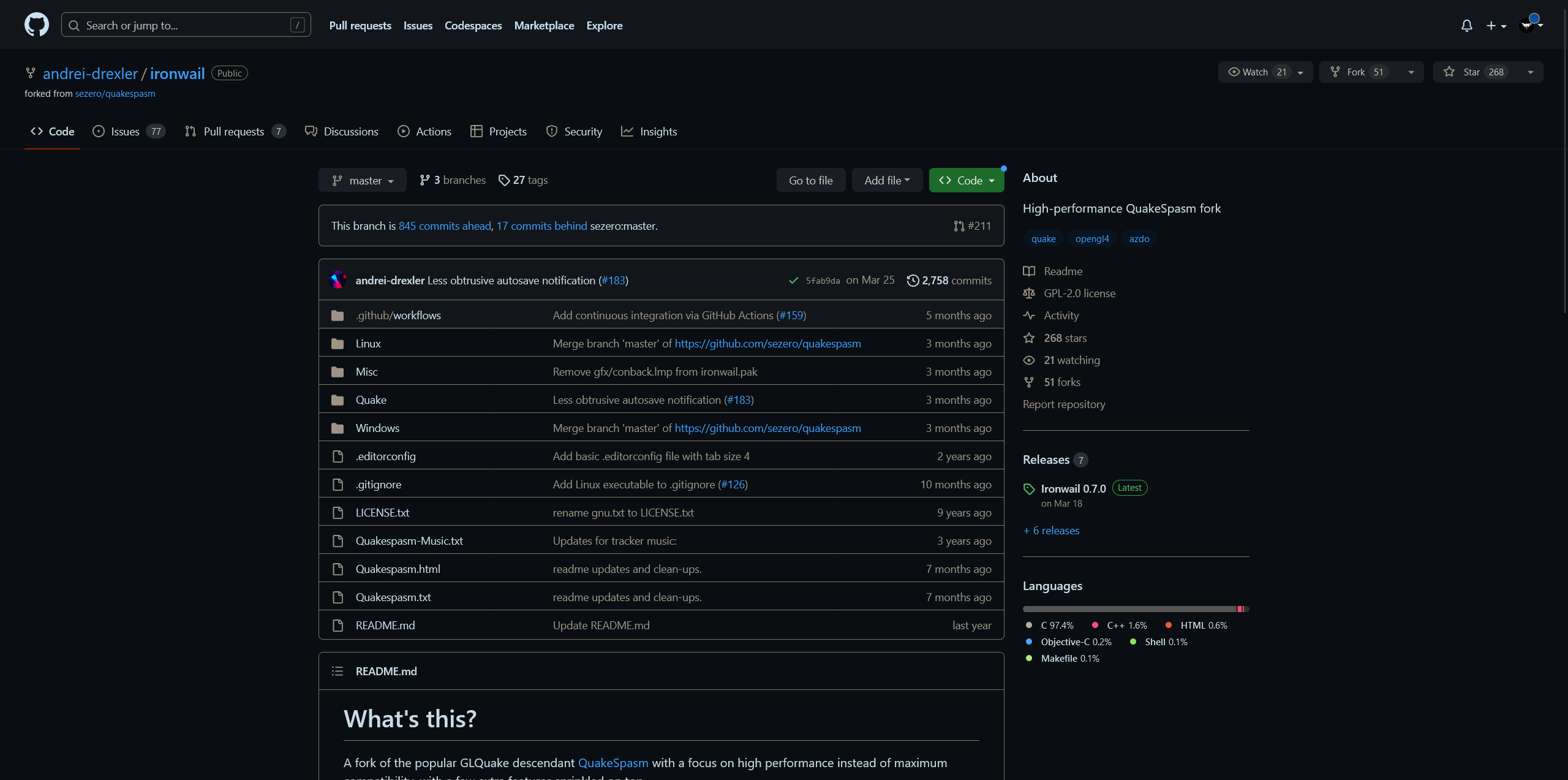Open Pull requests in top navigation
The width and height of the screenshot is (1568, 780).
[x=360, y=25]
